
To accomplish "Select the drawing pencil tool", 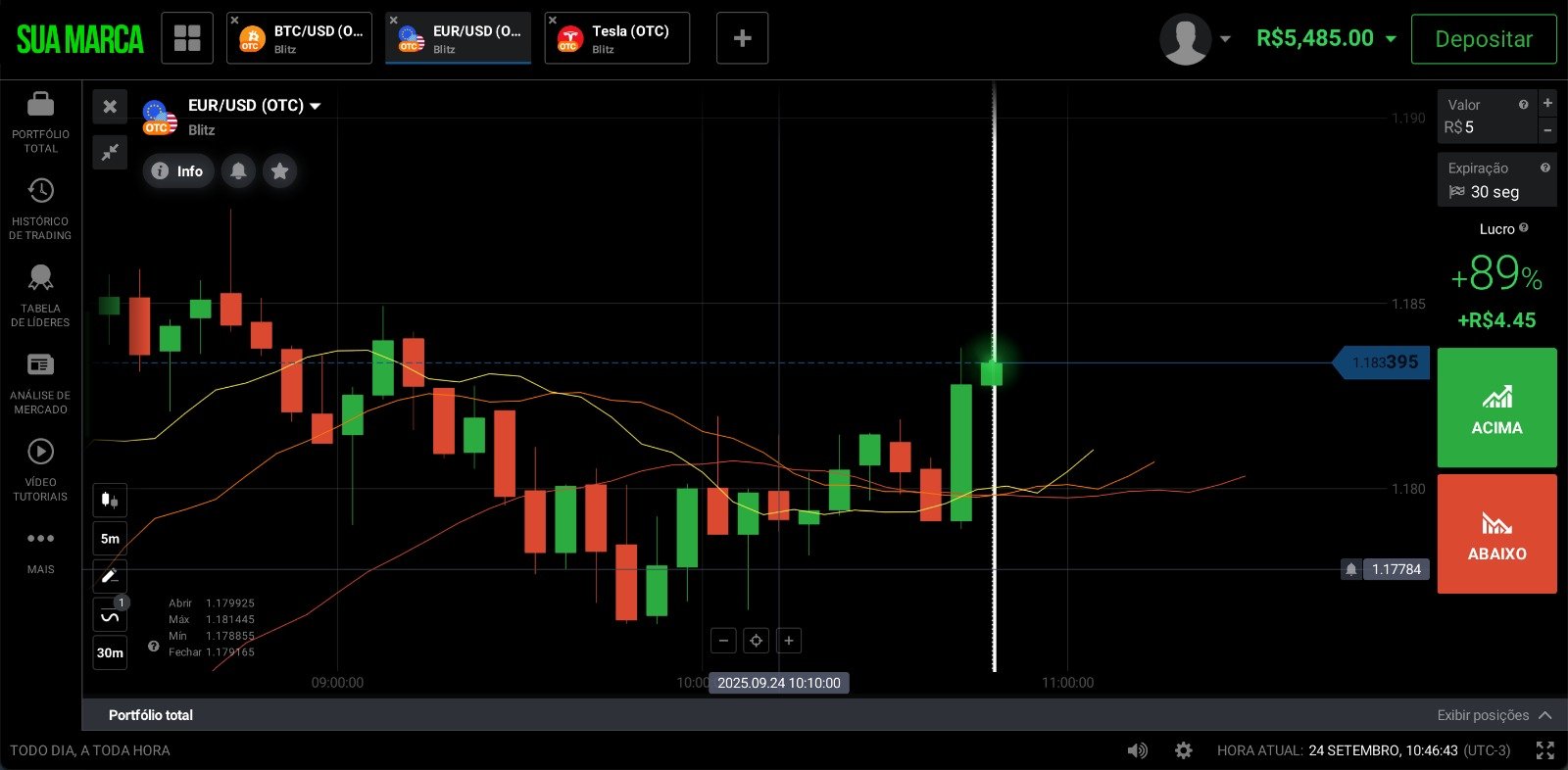I will coord(110,576).
